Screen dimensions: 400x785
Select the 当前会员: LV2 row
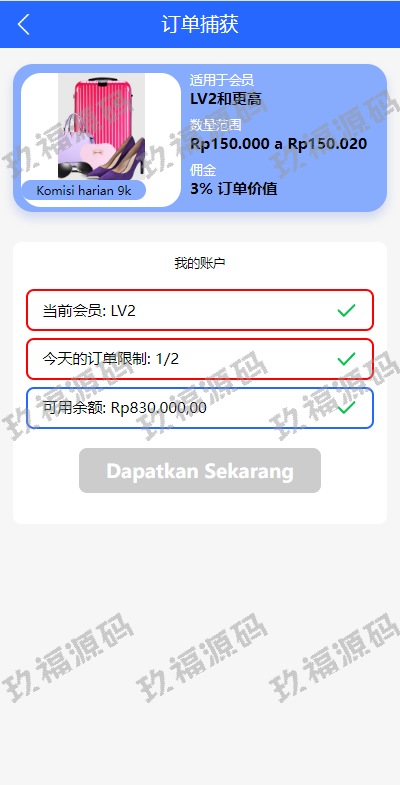[200, 310]
